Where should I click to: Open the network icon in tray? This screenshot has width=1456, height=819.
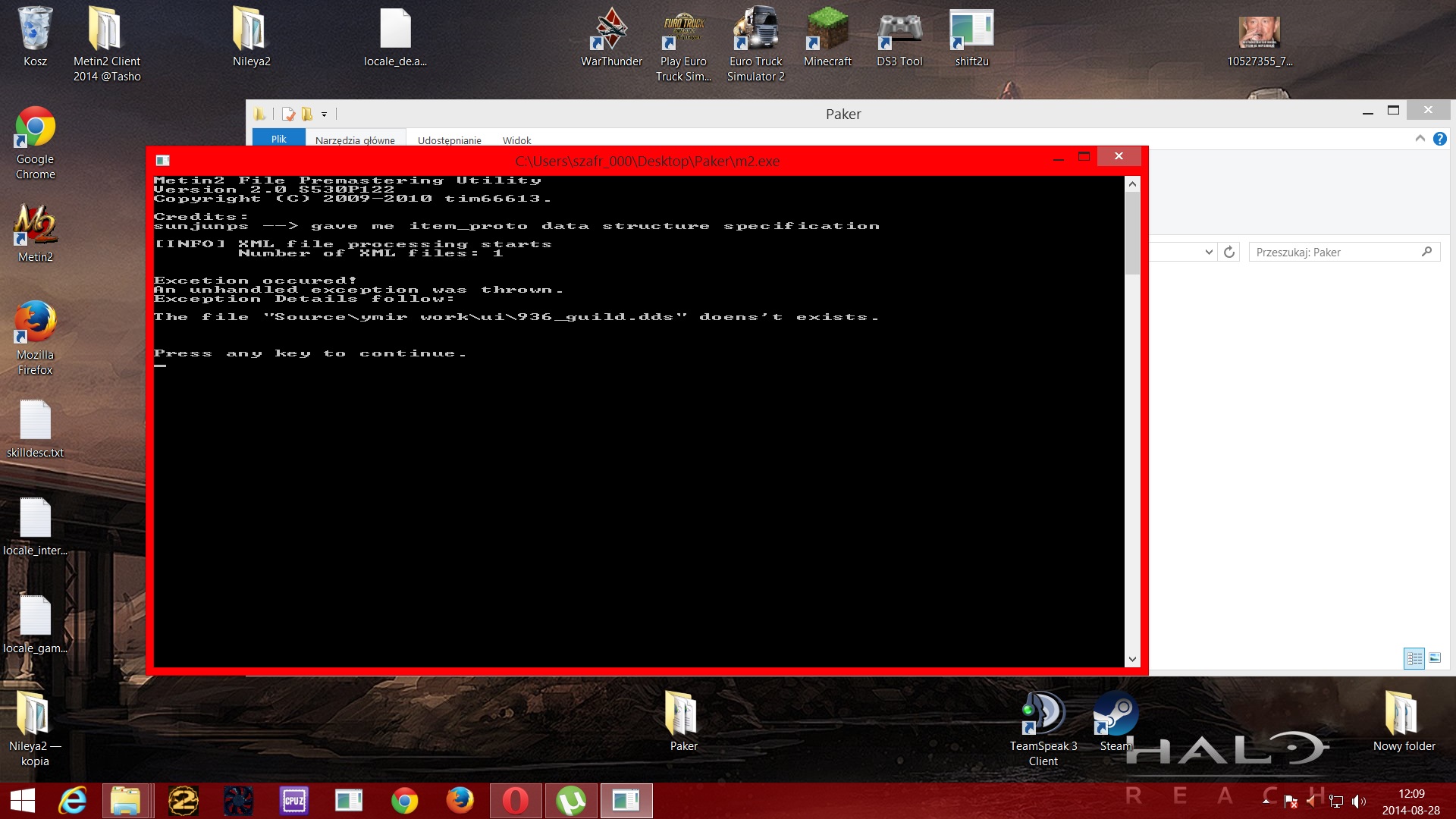1336,802
